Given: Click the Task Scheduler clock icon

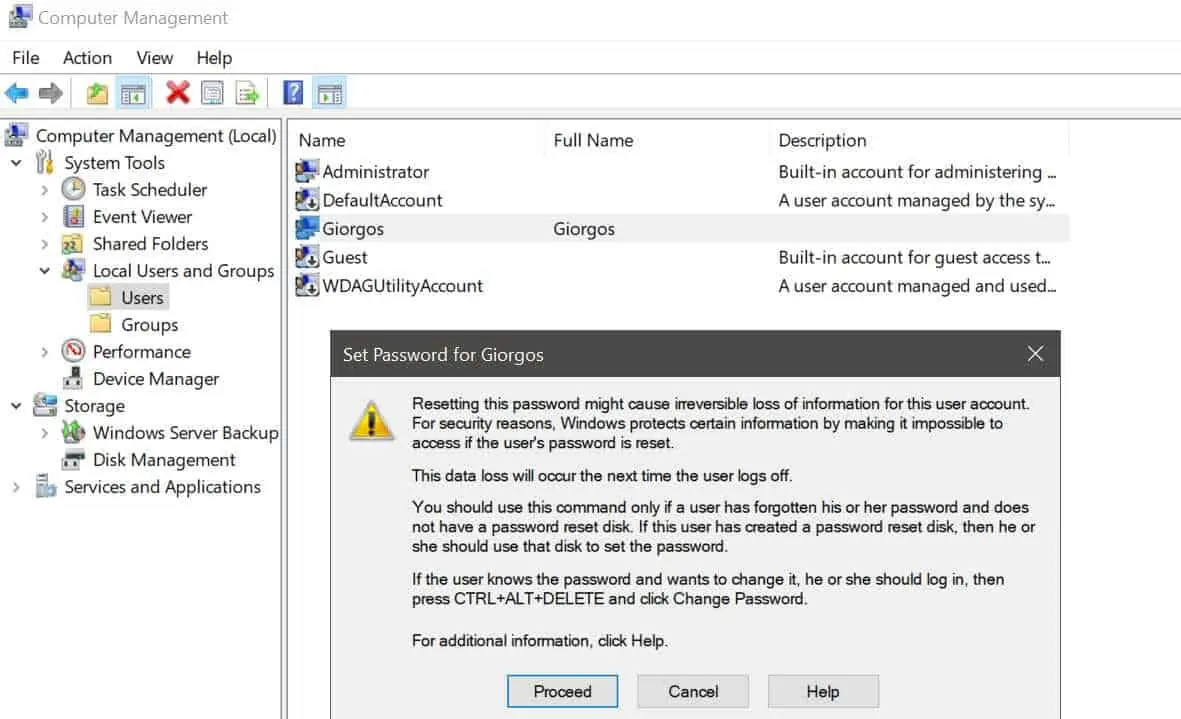Looking at the screenshot, I should [x=73, y=189].
